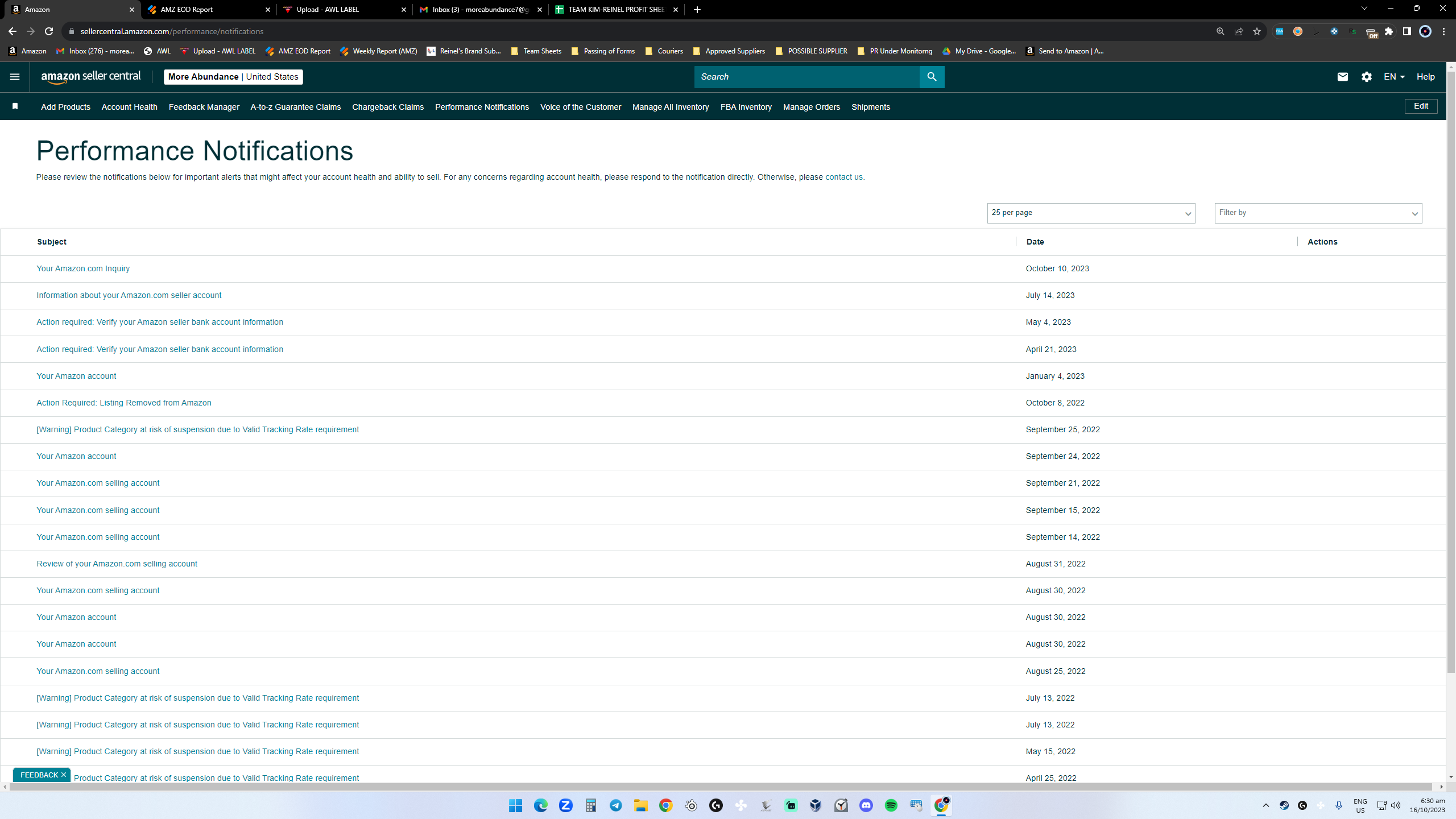Click Edit button in the navigation bar

click(1421, 106)
